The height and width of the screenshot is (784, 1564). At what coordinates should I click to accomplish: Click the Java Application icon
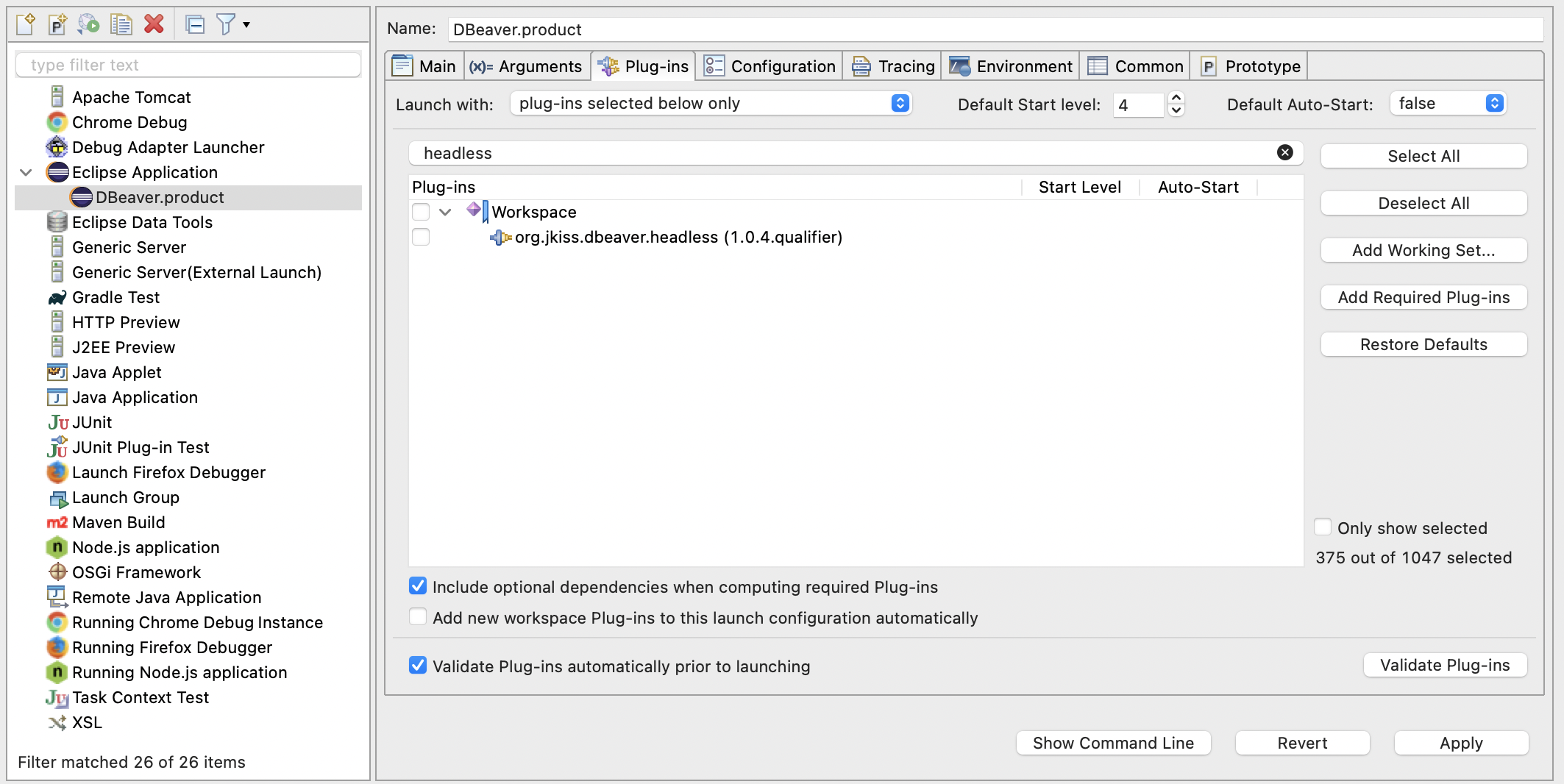tap(57, 397)
